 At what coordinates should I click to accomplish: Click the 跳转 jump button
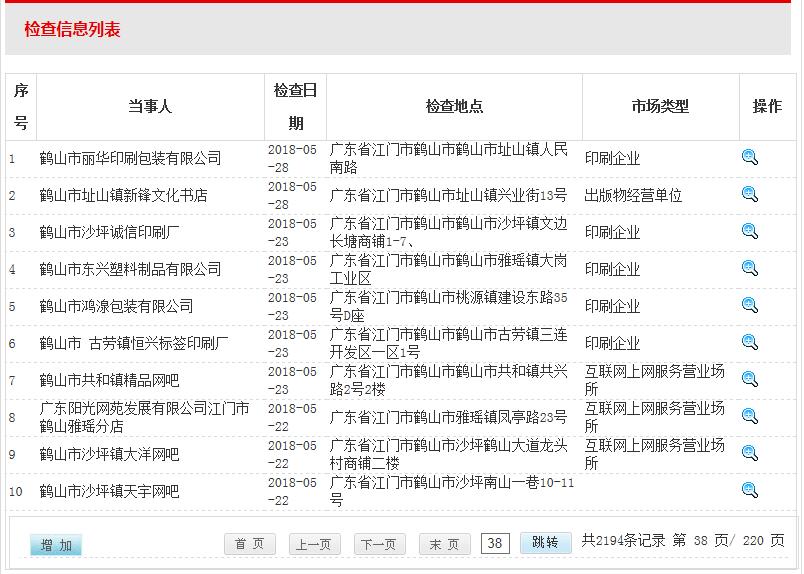coord(545,542)
